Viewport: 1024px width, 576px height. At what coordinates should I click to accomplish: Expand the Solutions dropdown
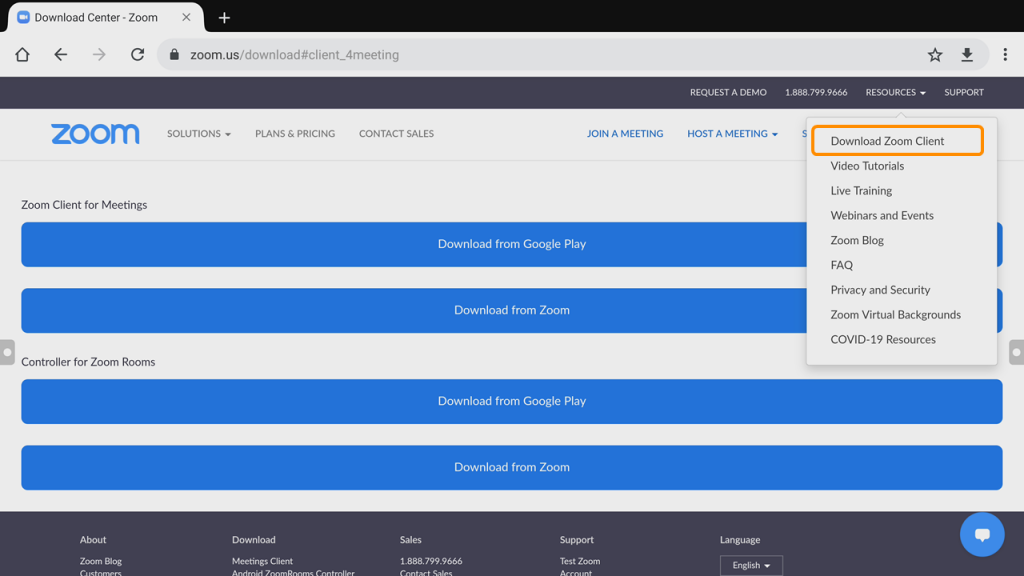(198, 133)
